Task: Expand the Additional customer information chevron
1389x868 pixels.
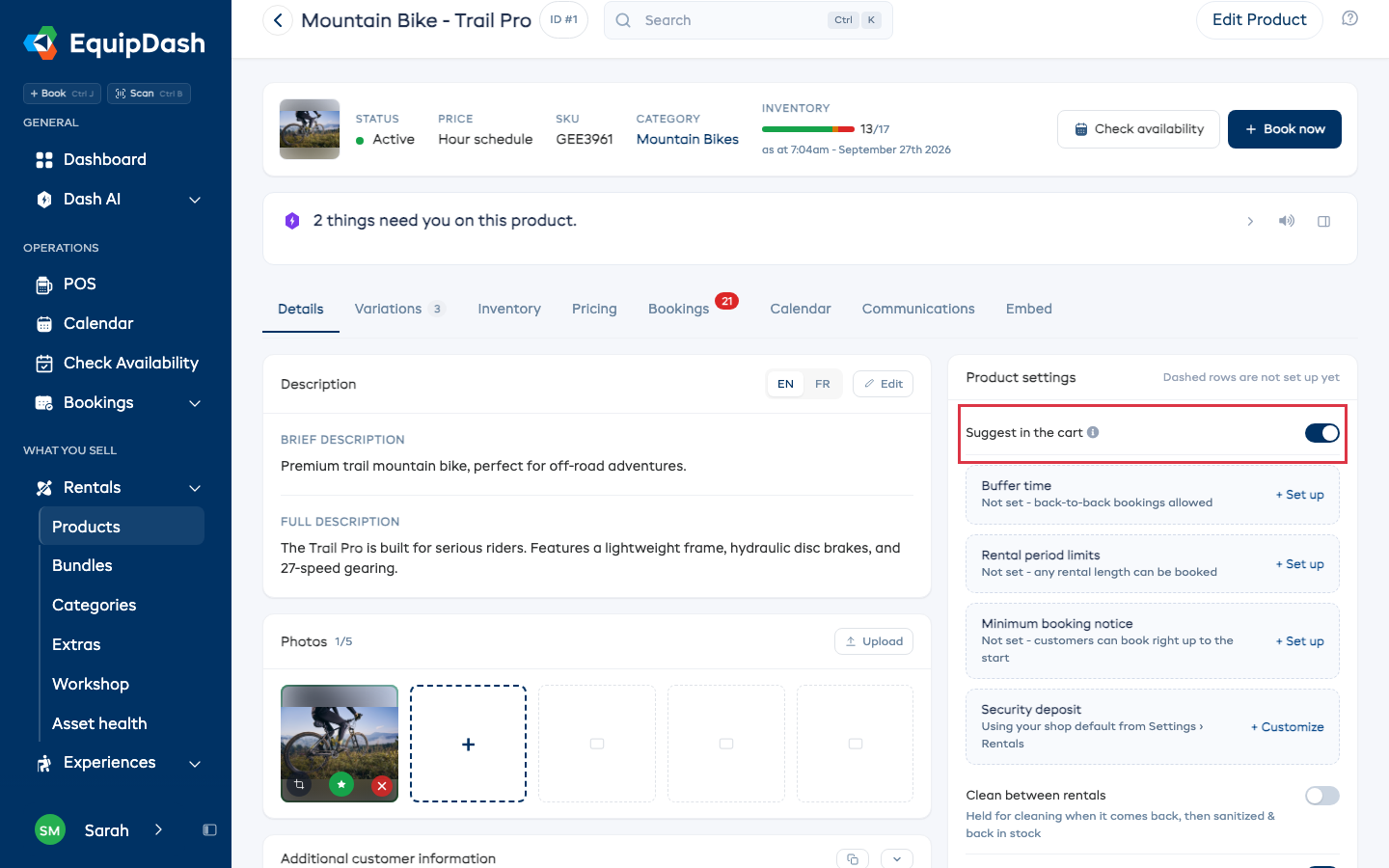Action: coord(897,858)
